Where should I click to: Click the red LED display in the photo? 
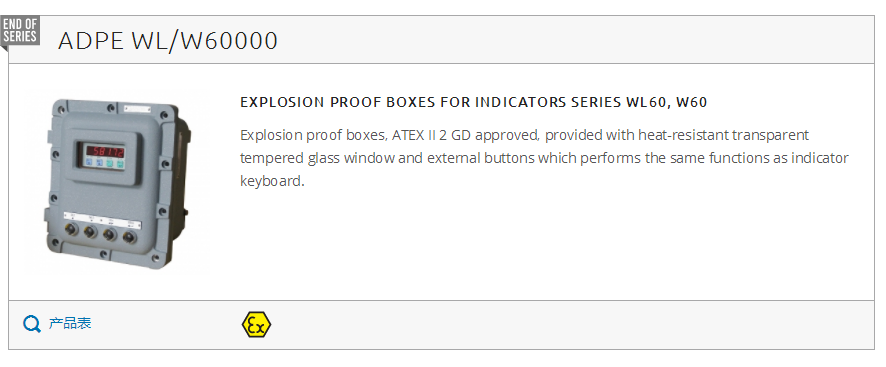[105, 151]
